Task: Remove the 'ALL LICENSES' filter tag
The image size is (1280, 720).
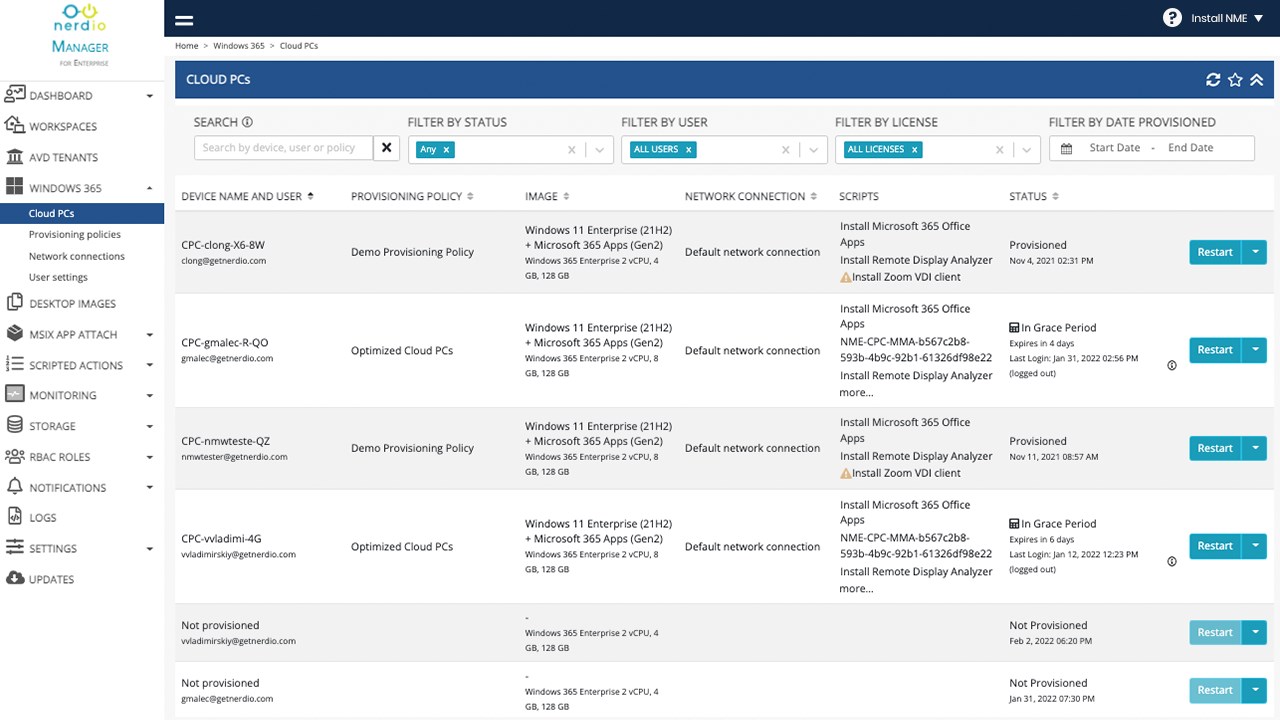Action: tap(914, 150)
